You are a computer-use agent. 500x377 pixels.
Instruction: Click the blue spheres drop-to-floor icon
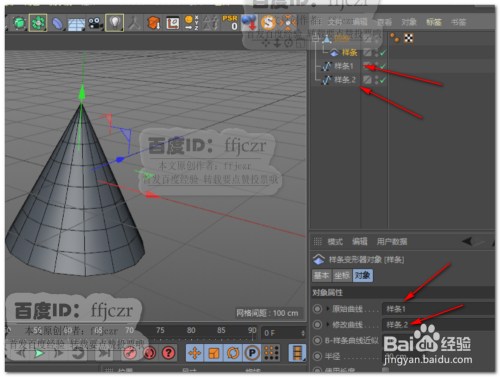click(x=249, y=23)
